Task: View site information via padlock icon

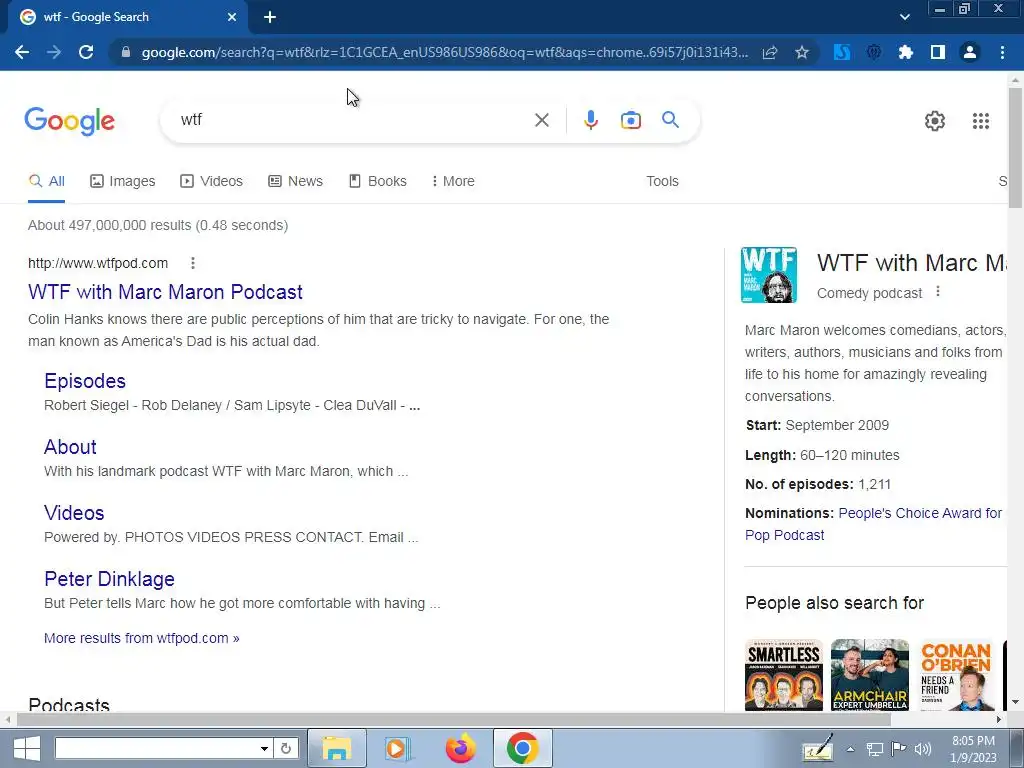Action: 126,52
